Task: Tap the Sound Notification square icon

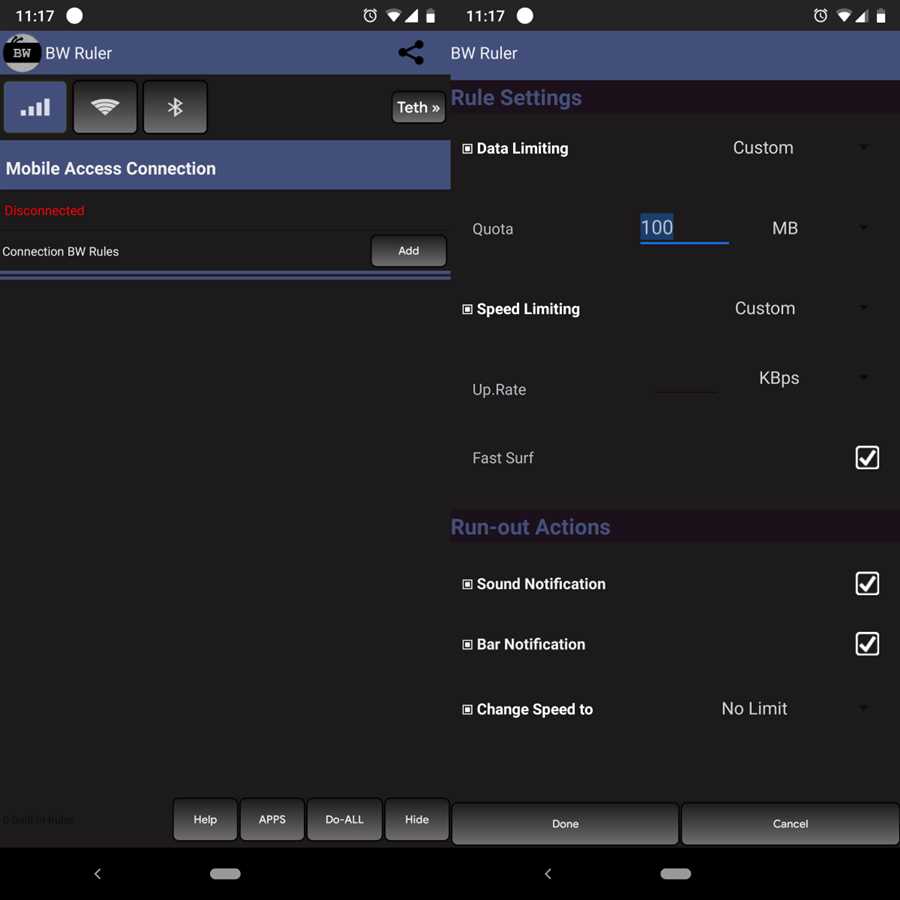Action: [467, 584]
